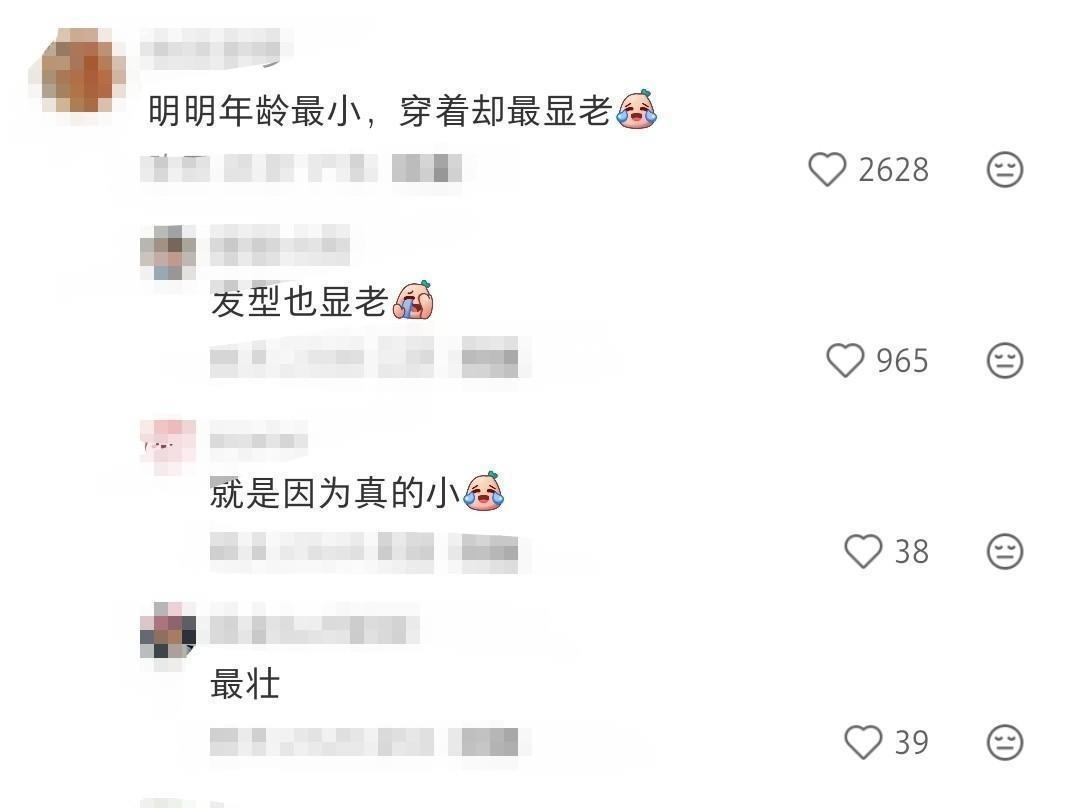Select the reply text '发型也显老'
This screenshot has height=808, width=1080.
pos(299,302)
